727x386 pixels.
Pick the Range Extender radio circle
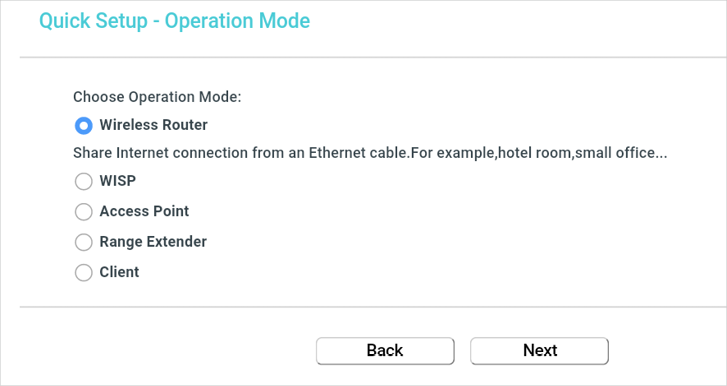coord(83,242)
